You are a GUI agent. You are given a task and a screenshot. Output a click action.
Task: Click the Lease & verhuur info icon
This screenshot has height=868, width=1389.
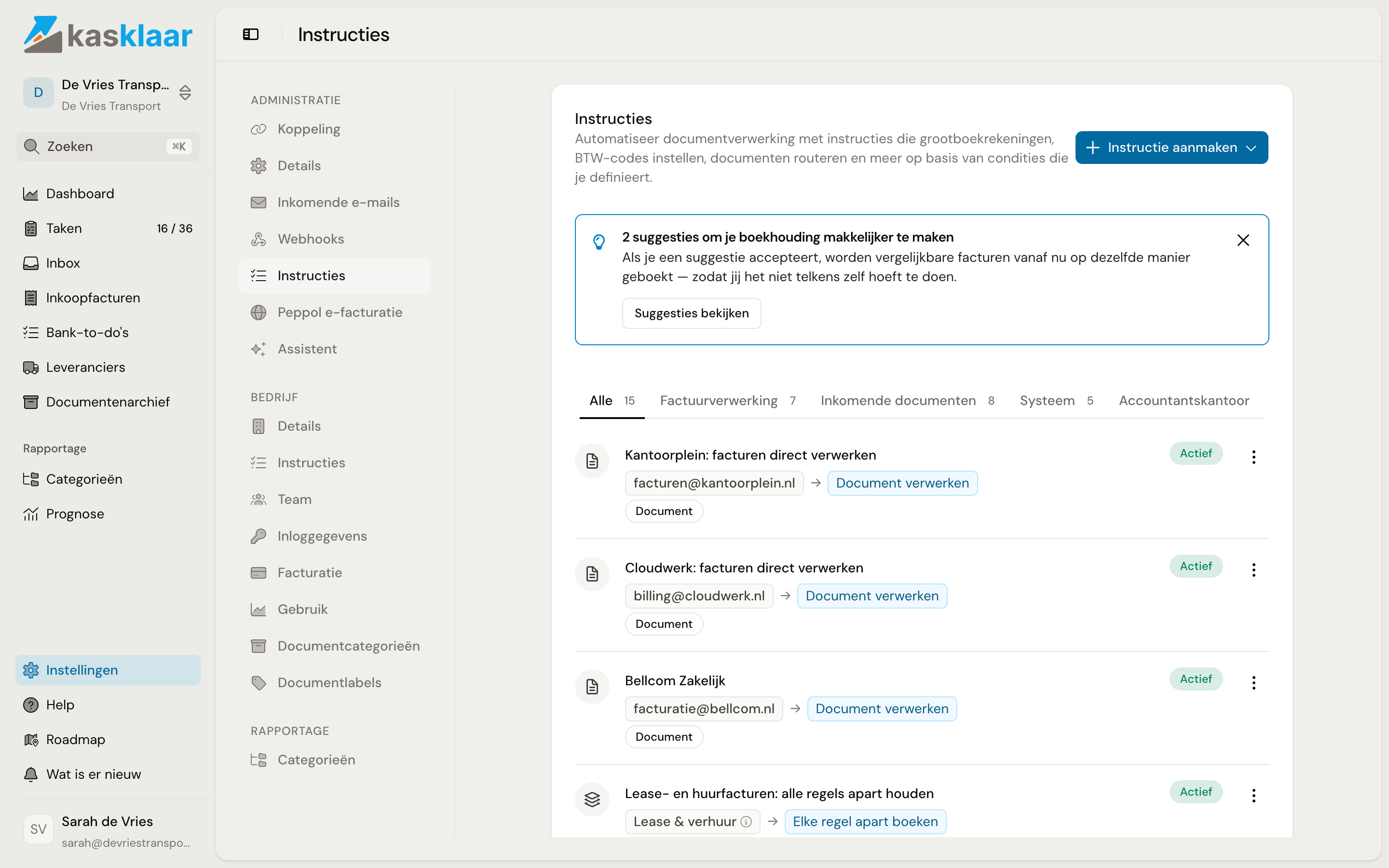coord(746,822)
